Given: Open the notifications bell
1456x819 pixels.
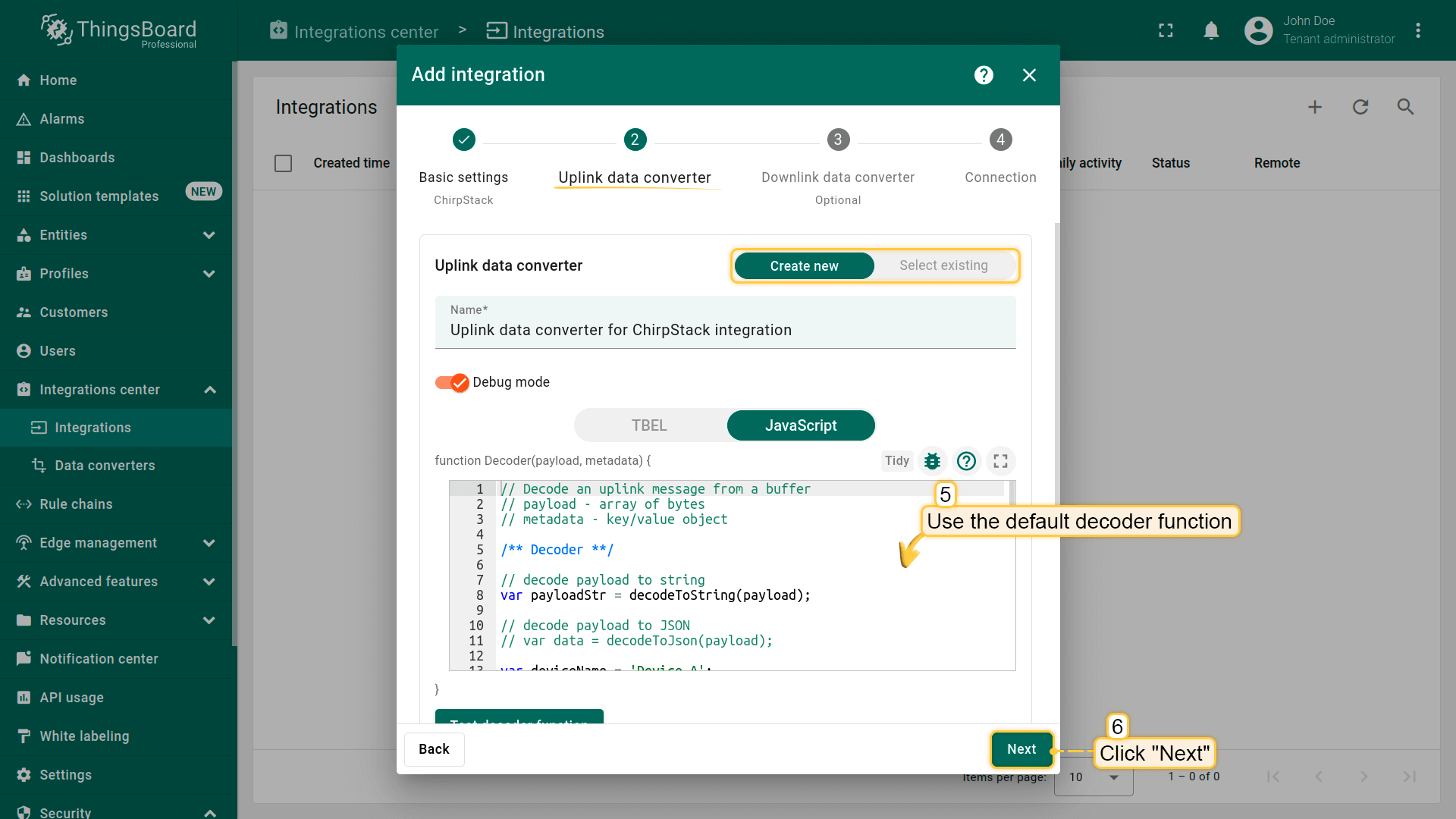Looking at the screenshot, I should tap(1211, 30).
